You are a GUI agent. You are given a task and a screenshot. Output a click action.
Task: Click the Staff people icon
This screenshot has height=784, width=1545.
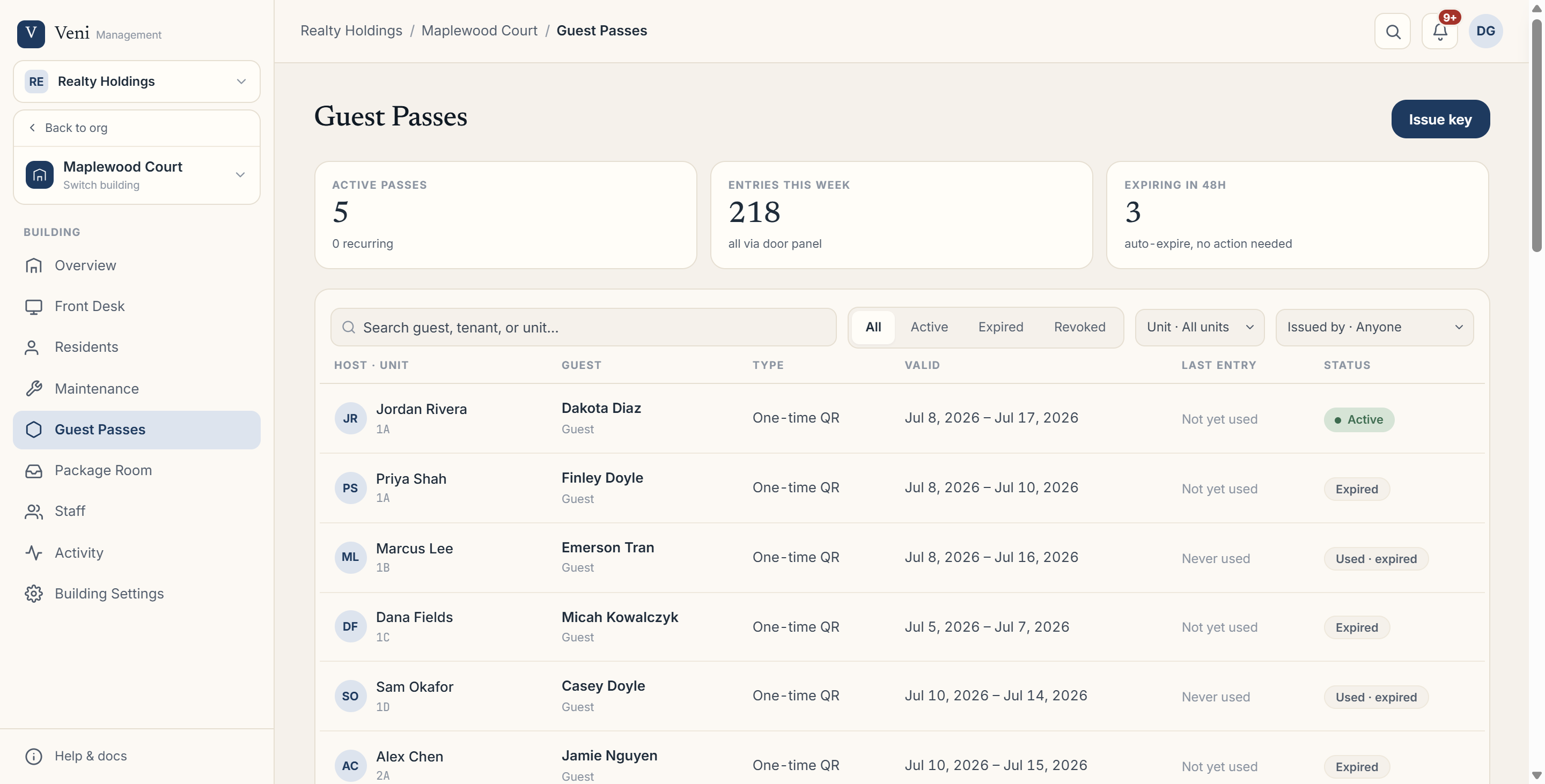(x=34, y=512)
